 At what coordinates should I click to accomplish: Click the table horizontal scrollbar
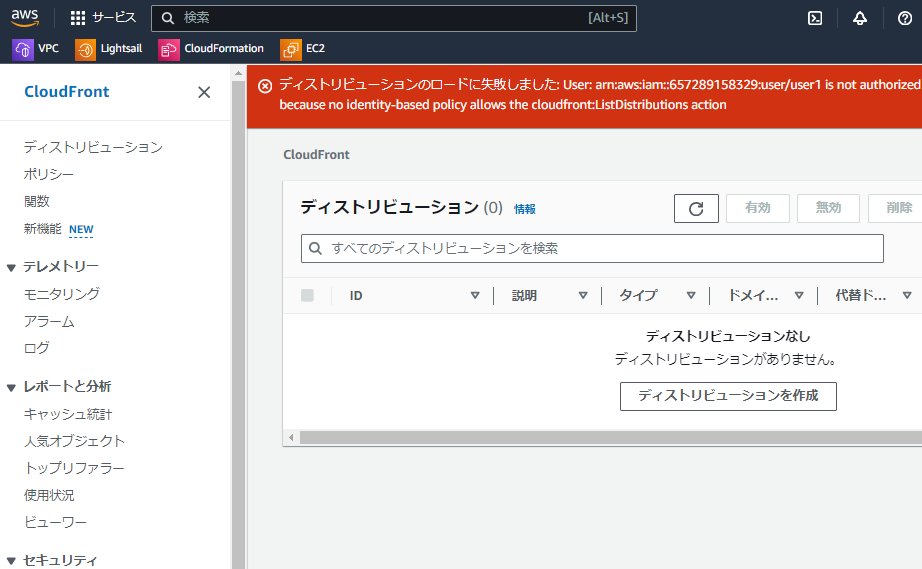click(x=610, y=437)
